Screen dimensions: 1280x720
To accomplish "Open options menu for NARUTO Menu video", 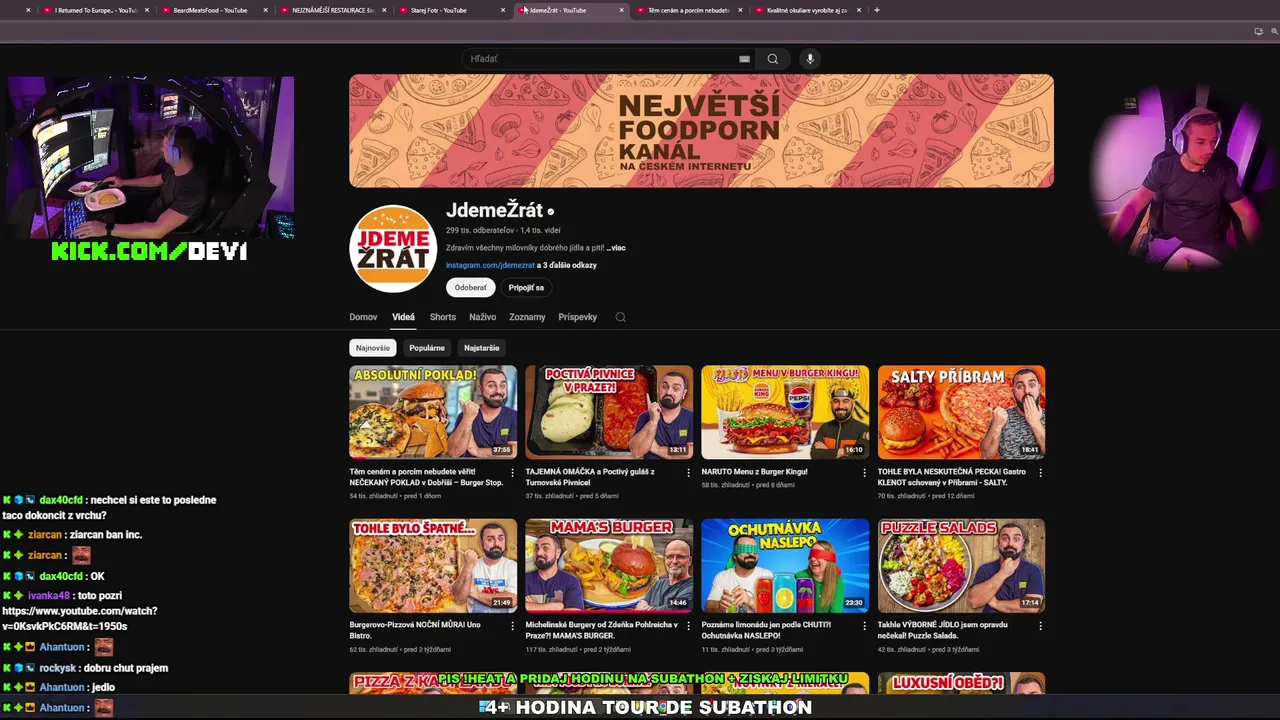I will (x=865, y=472).
